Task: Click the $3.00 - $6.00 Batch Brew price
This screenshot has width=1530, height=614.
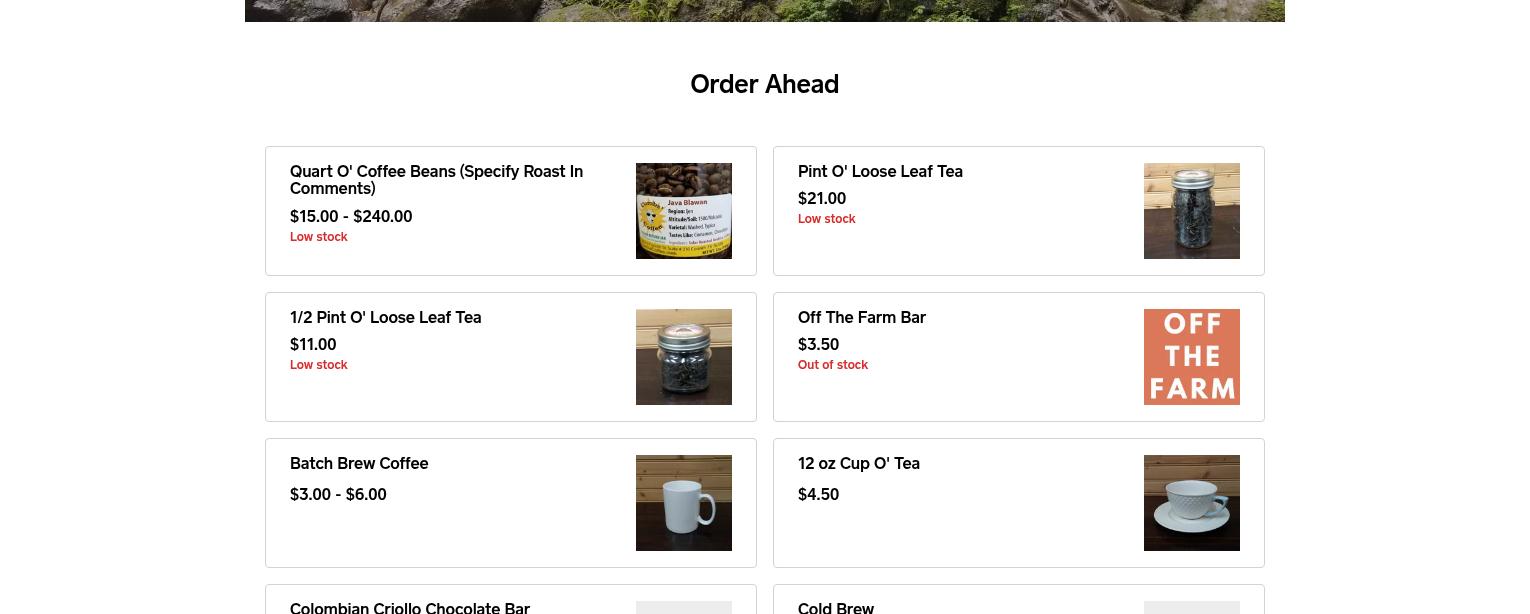Action: click(338, 494)
